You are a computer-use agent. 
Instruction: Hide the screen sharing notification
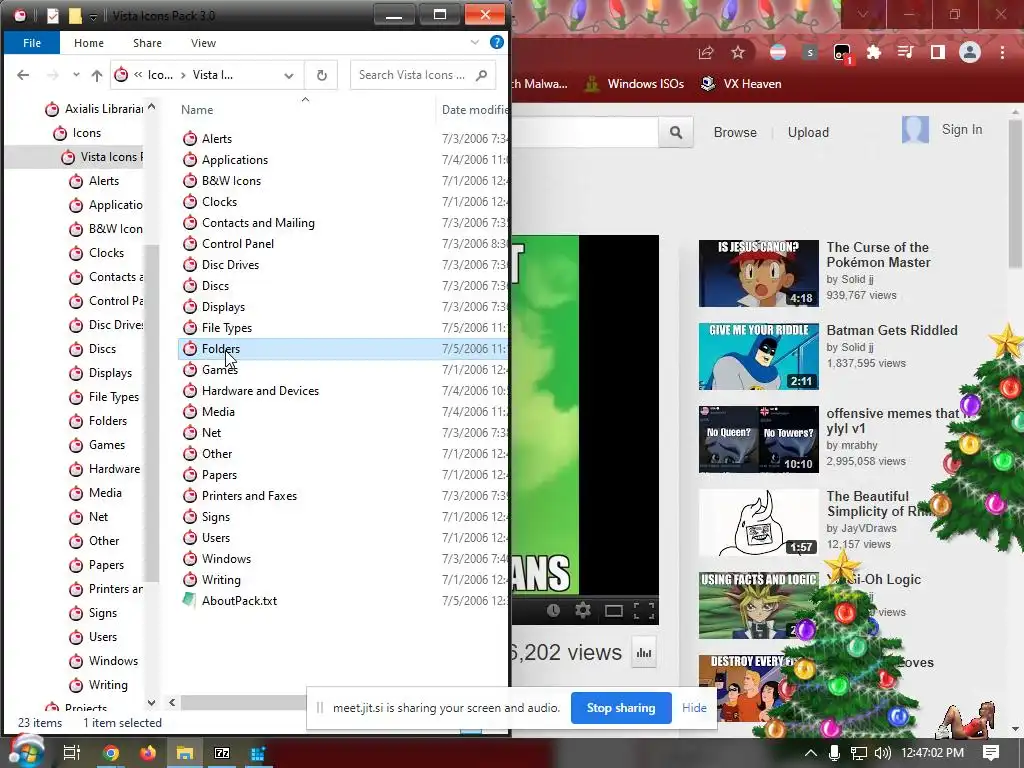[694, 708]
